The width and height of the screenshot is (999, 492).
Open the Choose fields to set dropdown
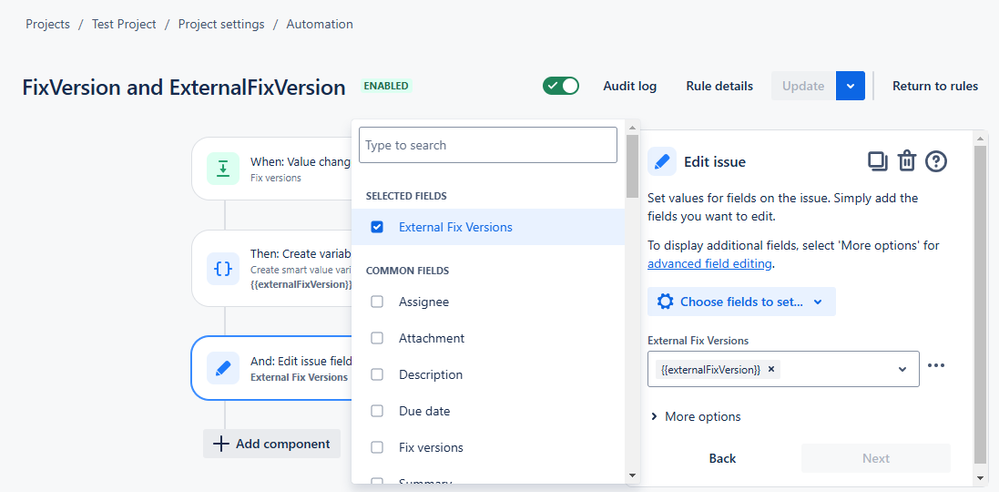742,301
